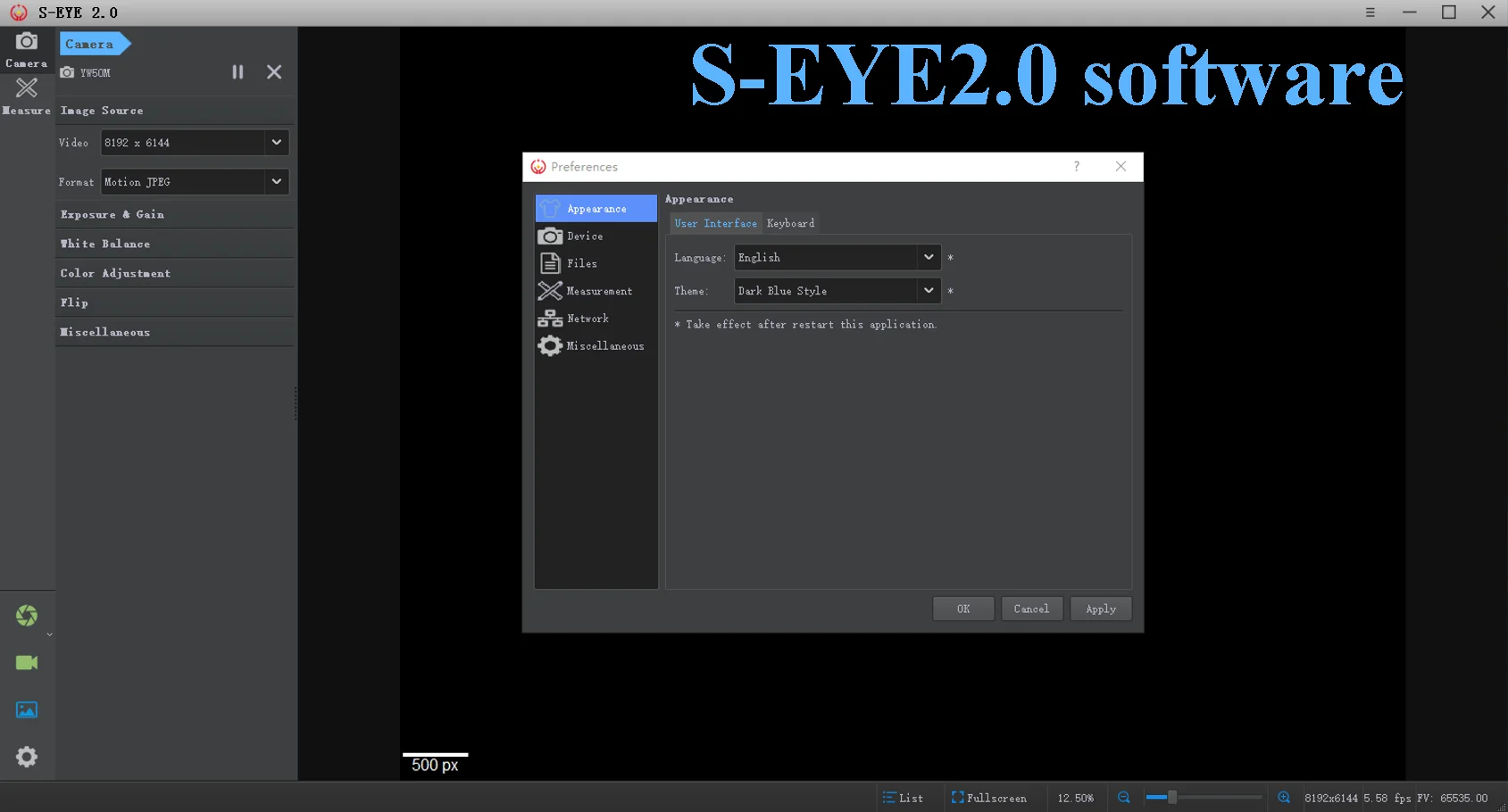
Task: Open the List view in status bar
Action: 903,798
